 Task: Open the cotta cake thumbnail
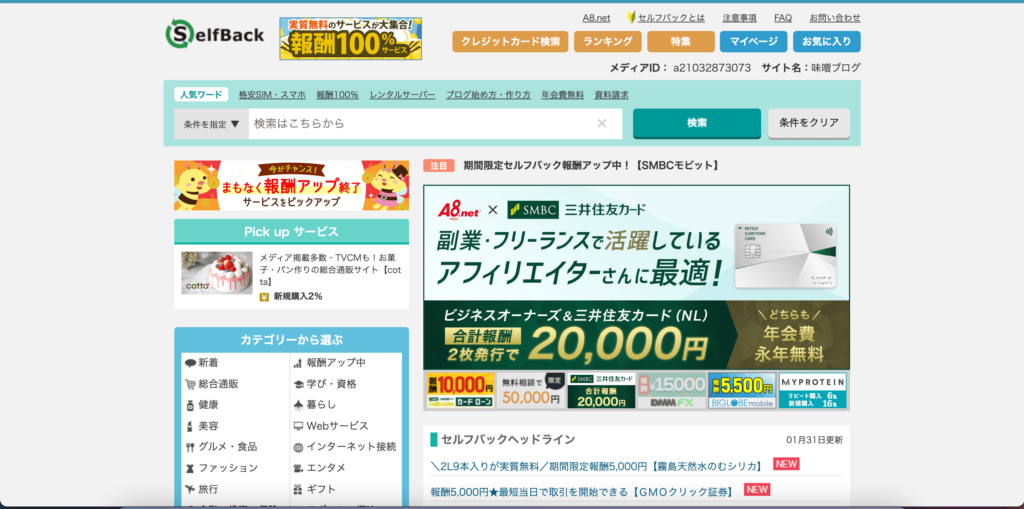tap(217, 273)
